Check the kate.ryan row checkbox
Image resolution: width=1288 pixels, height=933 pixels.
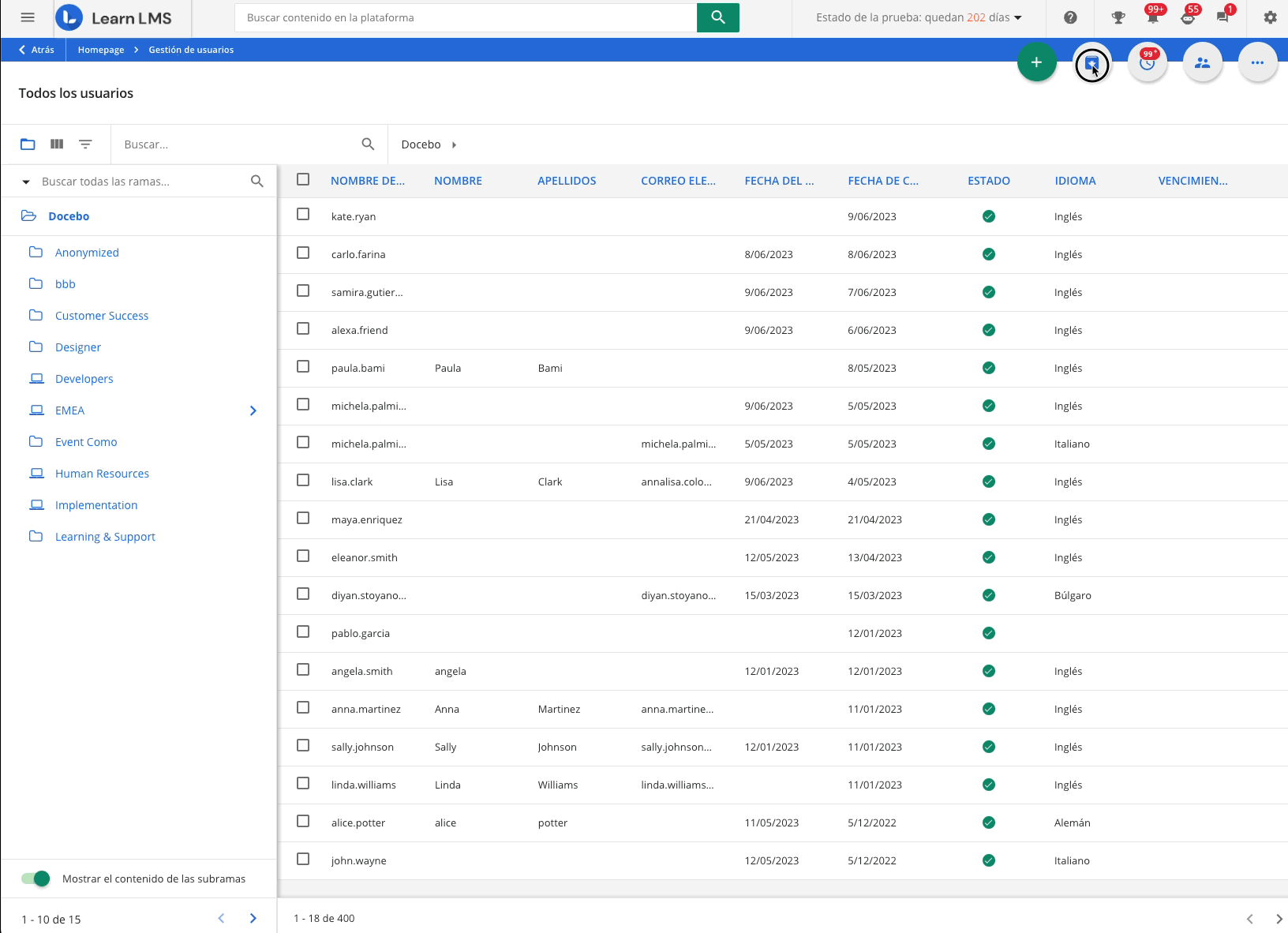tap(303, 214)
